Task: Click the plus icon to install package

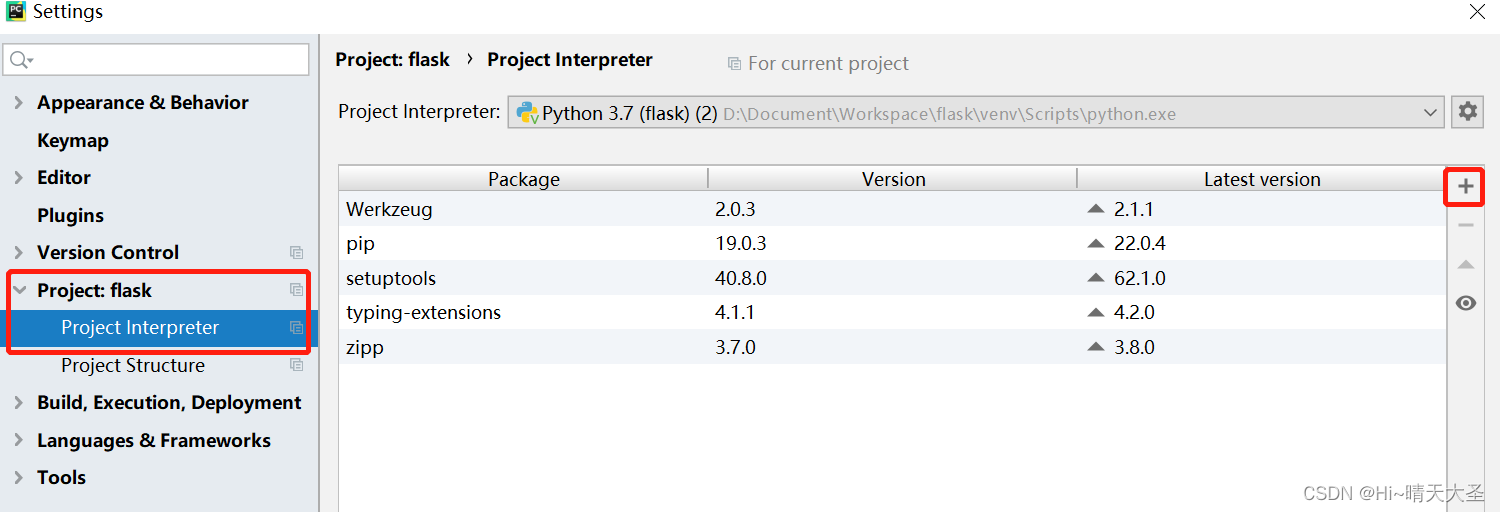Action: (1466, 186)
